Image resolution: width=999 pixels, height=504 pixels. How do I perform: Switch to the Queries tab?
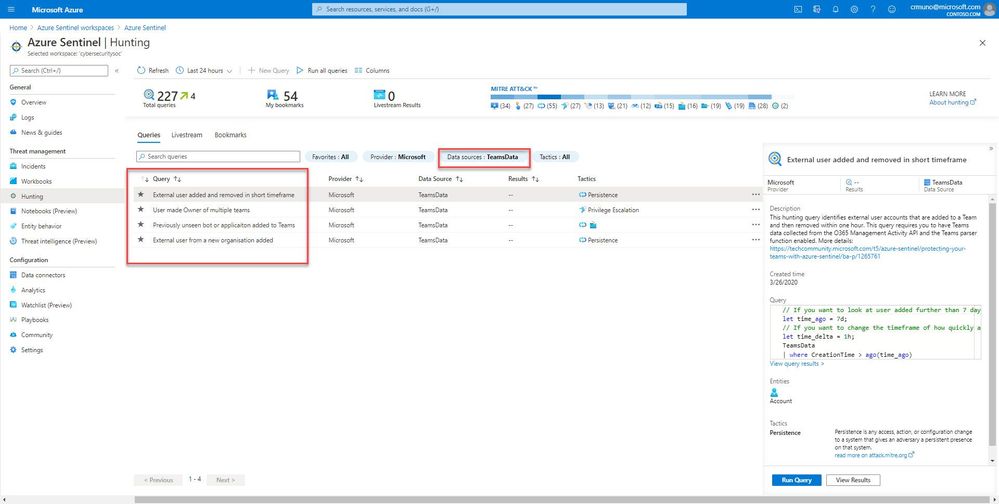coord(149,135)
